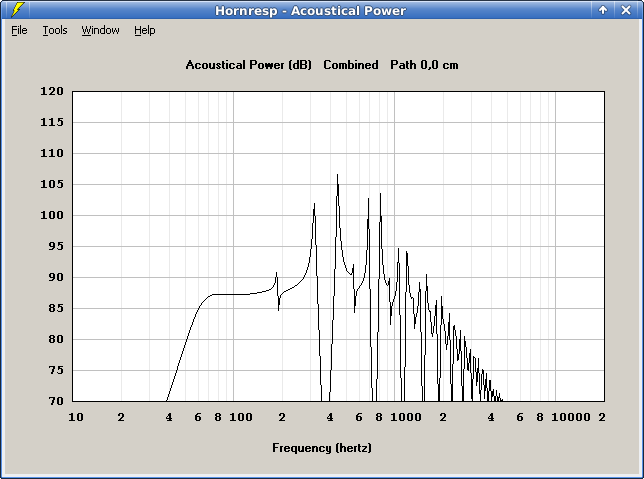
Task: Click the 85 dB y-axis label
Action: coord(56,308)
